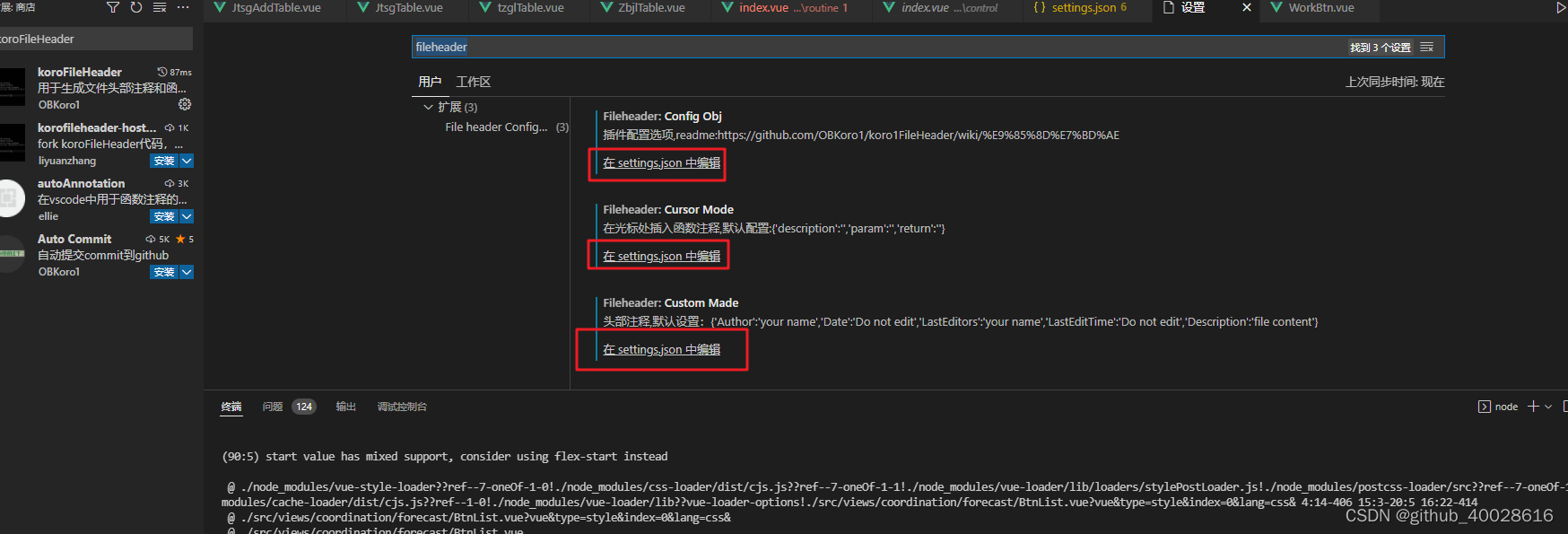1568x534 pixels.
Task: Open install dropdown for autoAnnotation
Action: coord(187,216)
